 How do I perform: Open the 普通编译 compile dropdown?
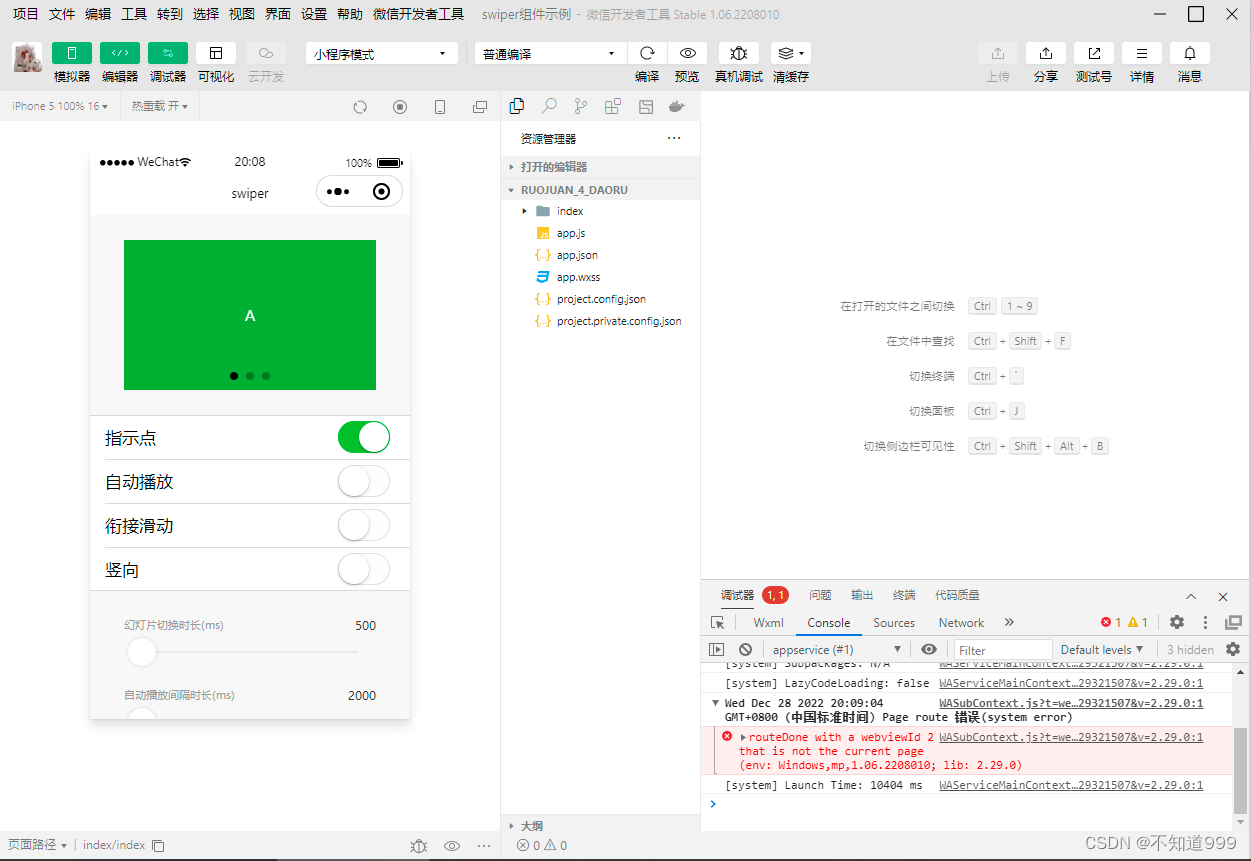point(551,53)
